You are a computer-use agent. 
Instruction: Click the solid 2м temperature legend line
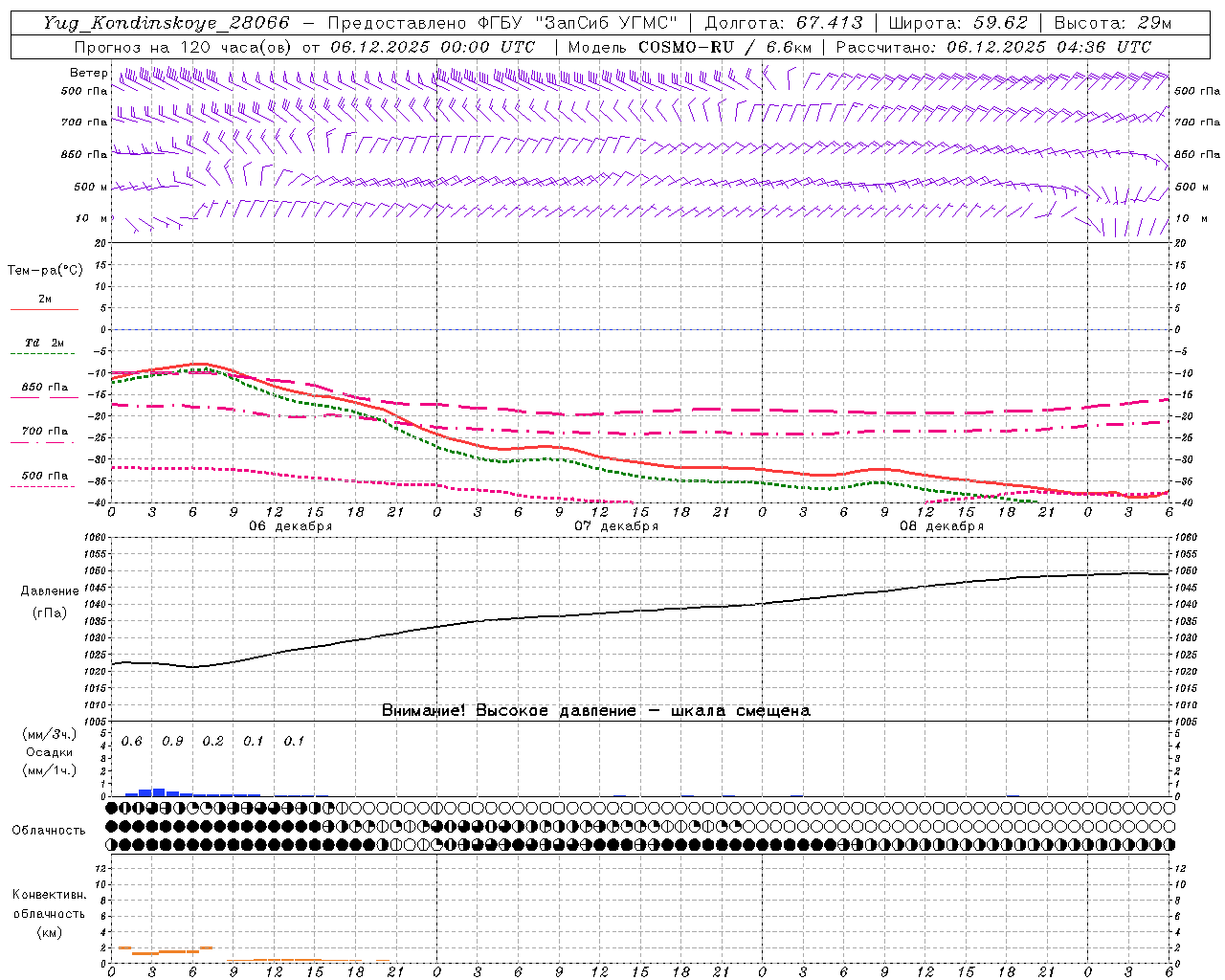pos(44,309)
